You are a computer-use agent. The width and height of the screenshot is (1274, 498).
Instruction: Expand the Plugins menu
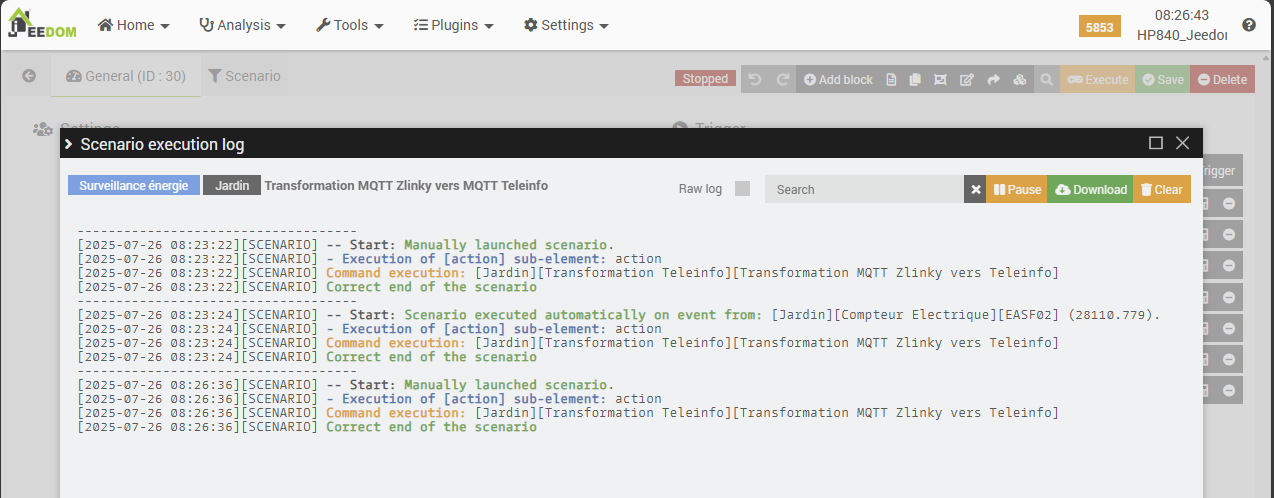(453, 25)
